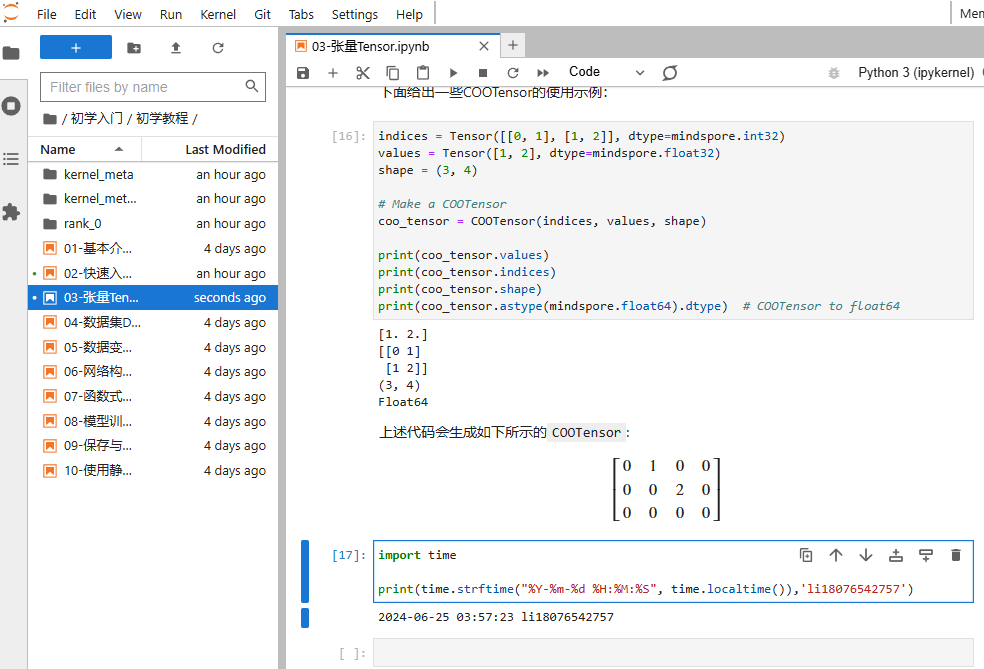Image resolution: width=984 pixels, height=669 pixels.
Task: Navigate to 初学教程 breadcrumb folder
Action: pyautogui.click(x=162, y=118)
